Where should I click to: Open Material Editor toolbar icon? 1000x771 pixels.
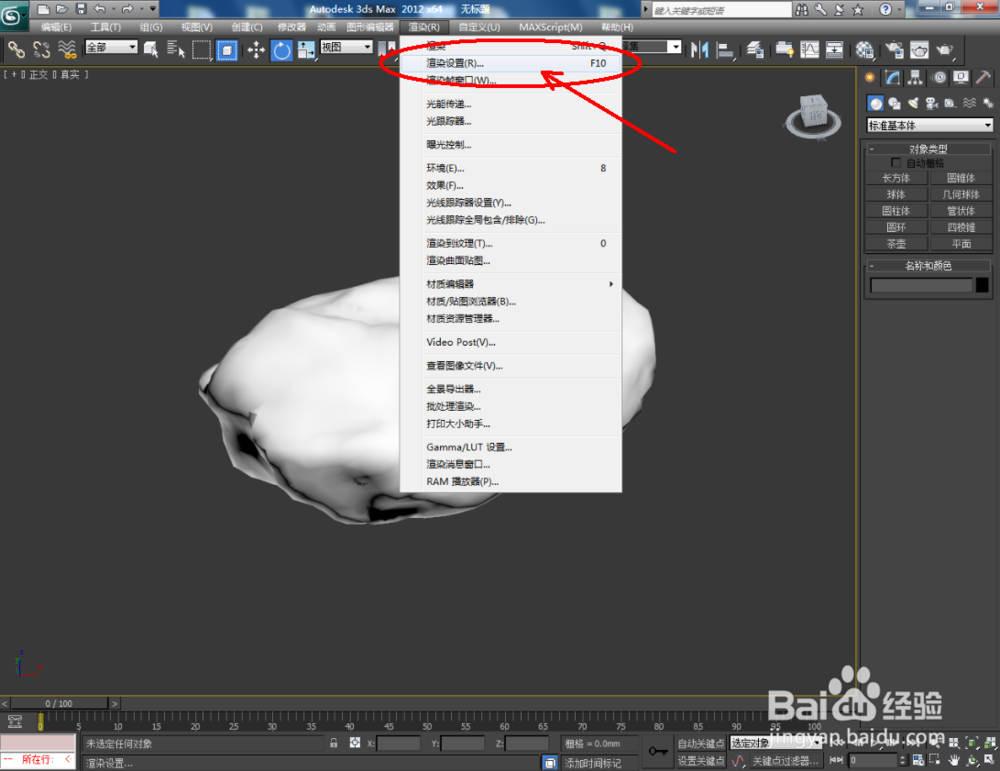[x=865, y=49]
